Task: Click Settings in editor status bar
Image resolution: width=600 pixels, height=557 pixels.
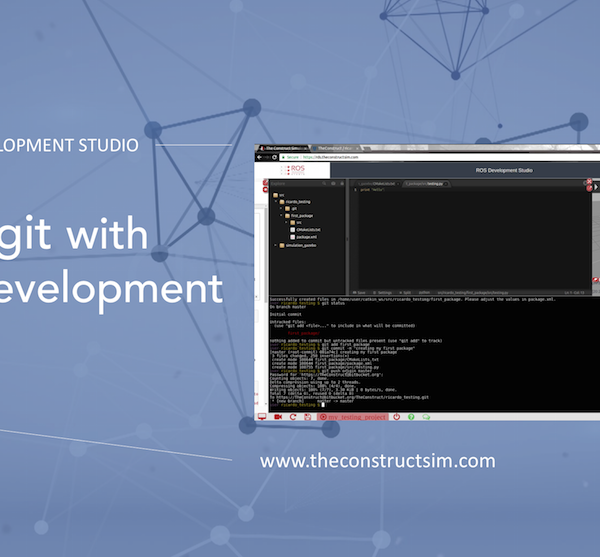Action: (383, 293)
